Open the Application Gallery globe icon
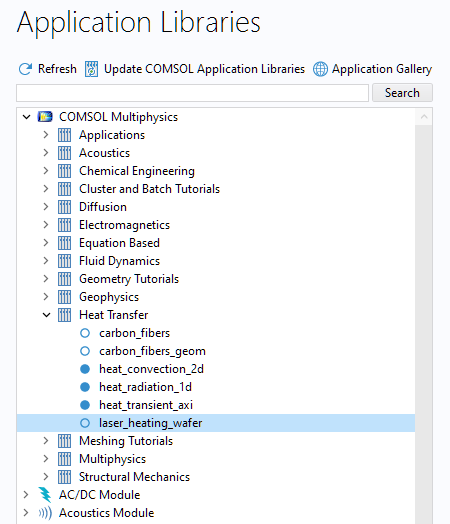This screenshot has height=524, width=450. [x=320, y=69]
